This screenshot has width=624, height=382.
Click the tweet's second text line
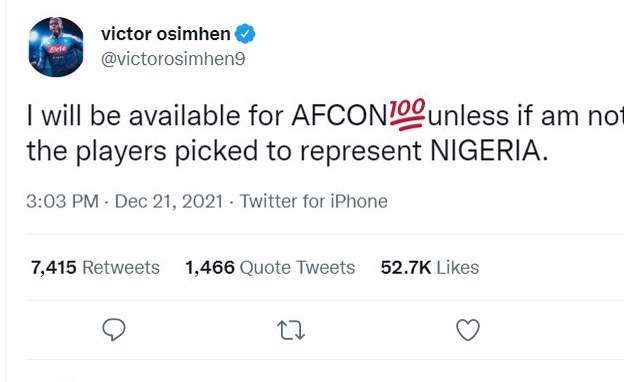287,152
